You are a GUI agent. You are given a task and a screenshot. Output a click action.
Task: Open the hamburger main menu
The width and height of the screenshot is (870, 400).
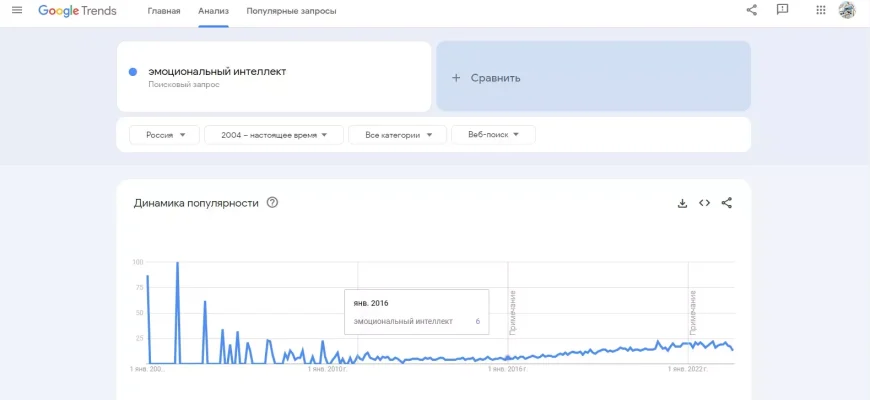coord(17,11)
